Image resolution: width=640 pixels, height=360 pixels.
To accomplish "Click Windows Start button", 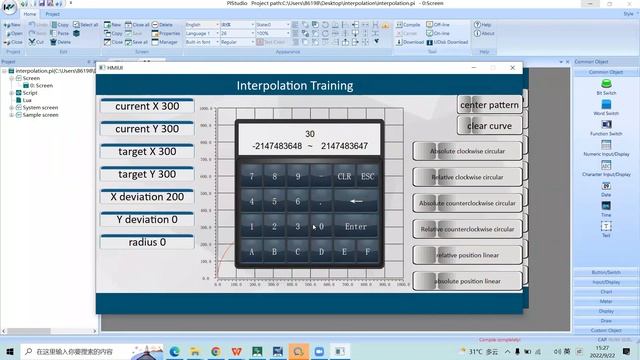I will tap(10, 351).
